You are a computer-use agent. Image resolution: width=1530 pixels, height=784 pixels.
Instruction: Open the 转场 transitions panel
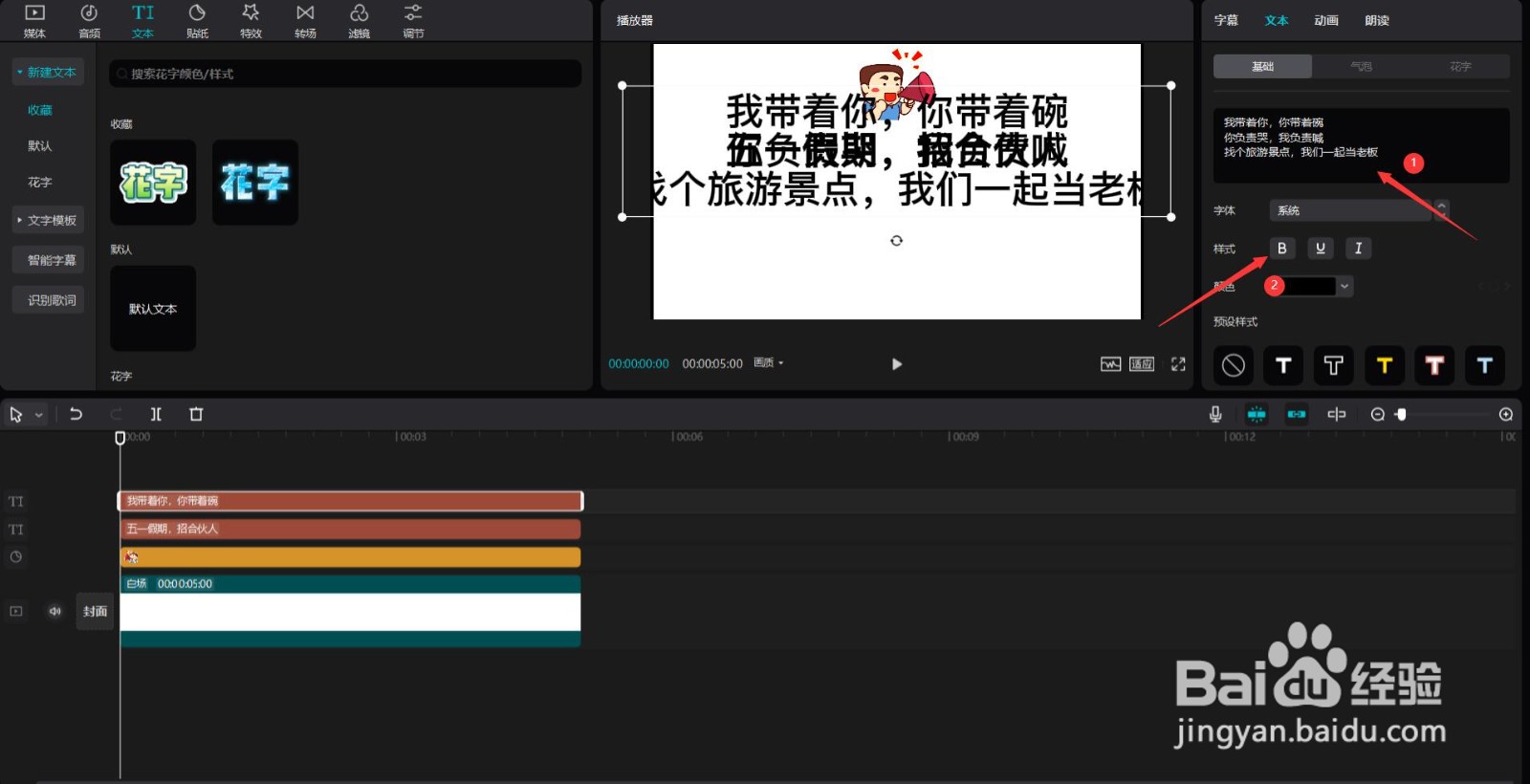[305, 20]
